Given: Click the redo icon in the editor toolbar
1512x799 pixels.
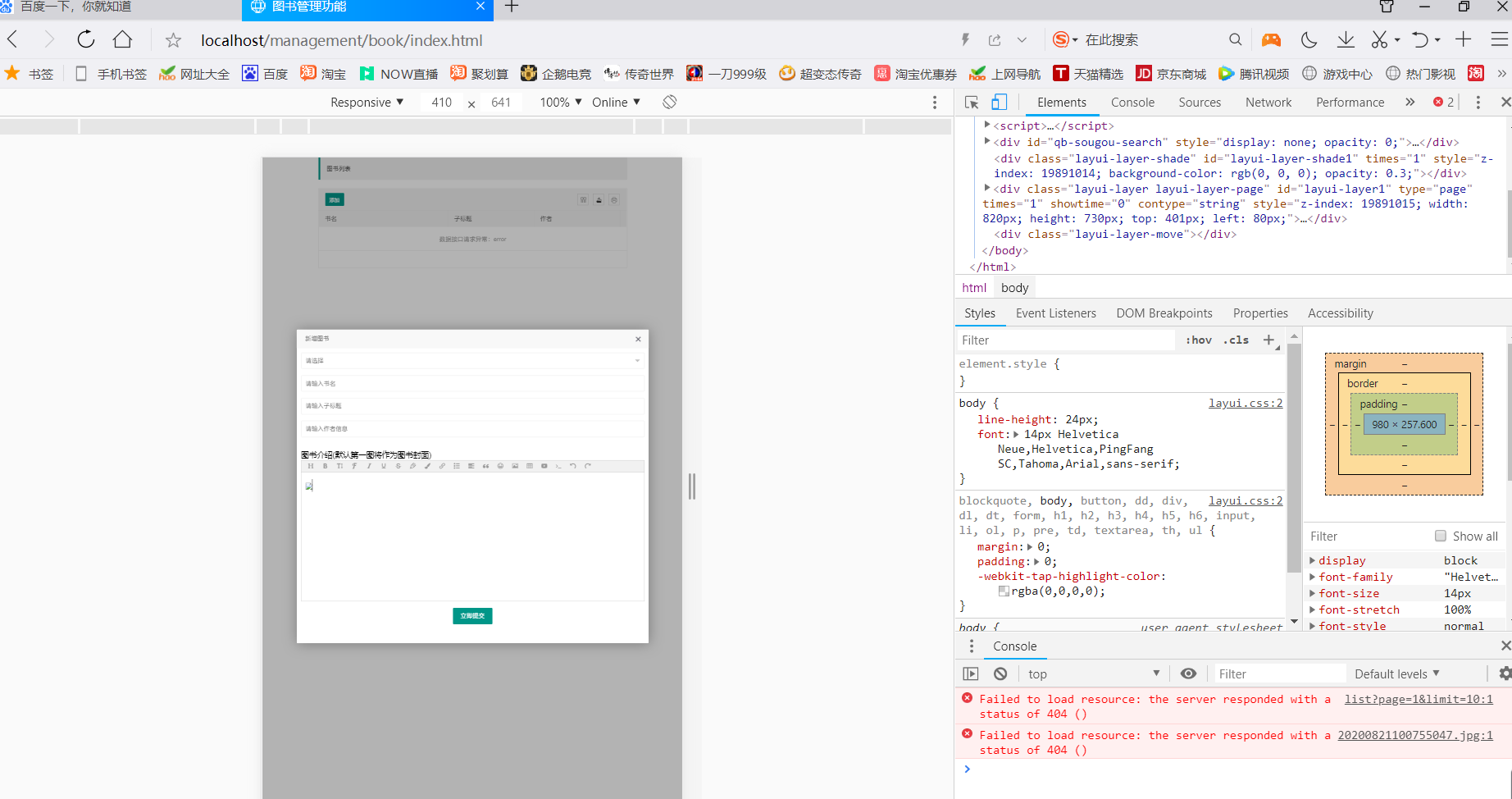Looking at the screenshot, I should tap(588, 466).
